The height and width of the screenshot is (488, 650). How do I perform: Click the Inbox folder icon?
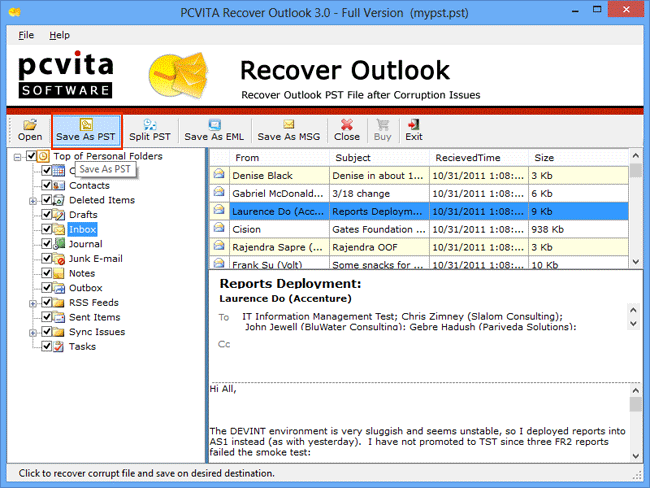click(x=59, y=229)
